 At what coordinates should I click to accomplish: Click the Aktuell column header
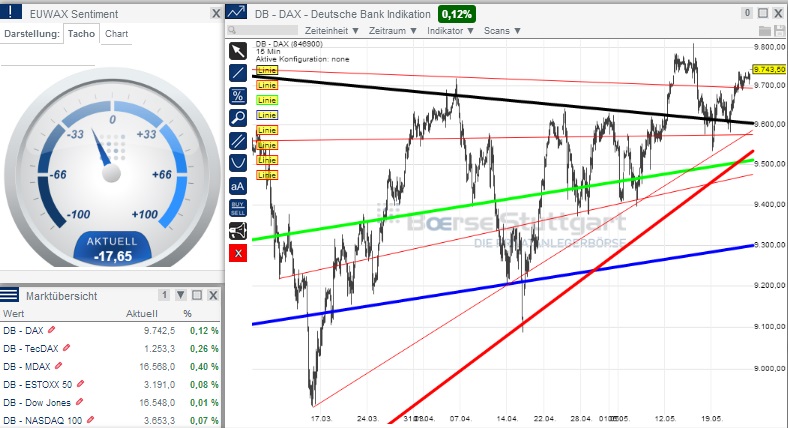[142, 313]
